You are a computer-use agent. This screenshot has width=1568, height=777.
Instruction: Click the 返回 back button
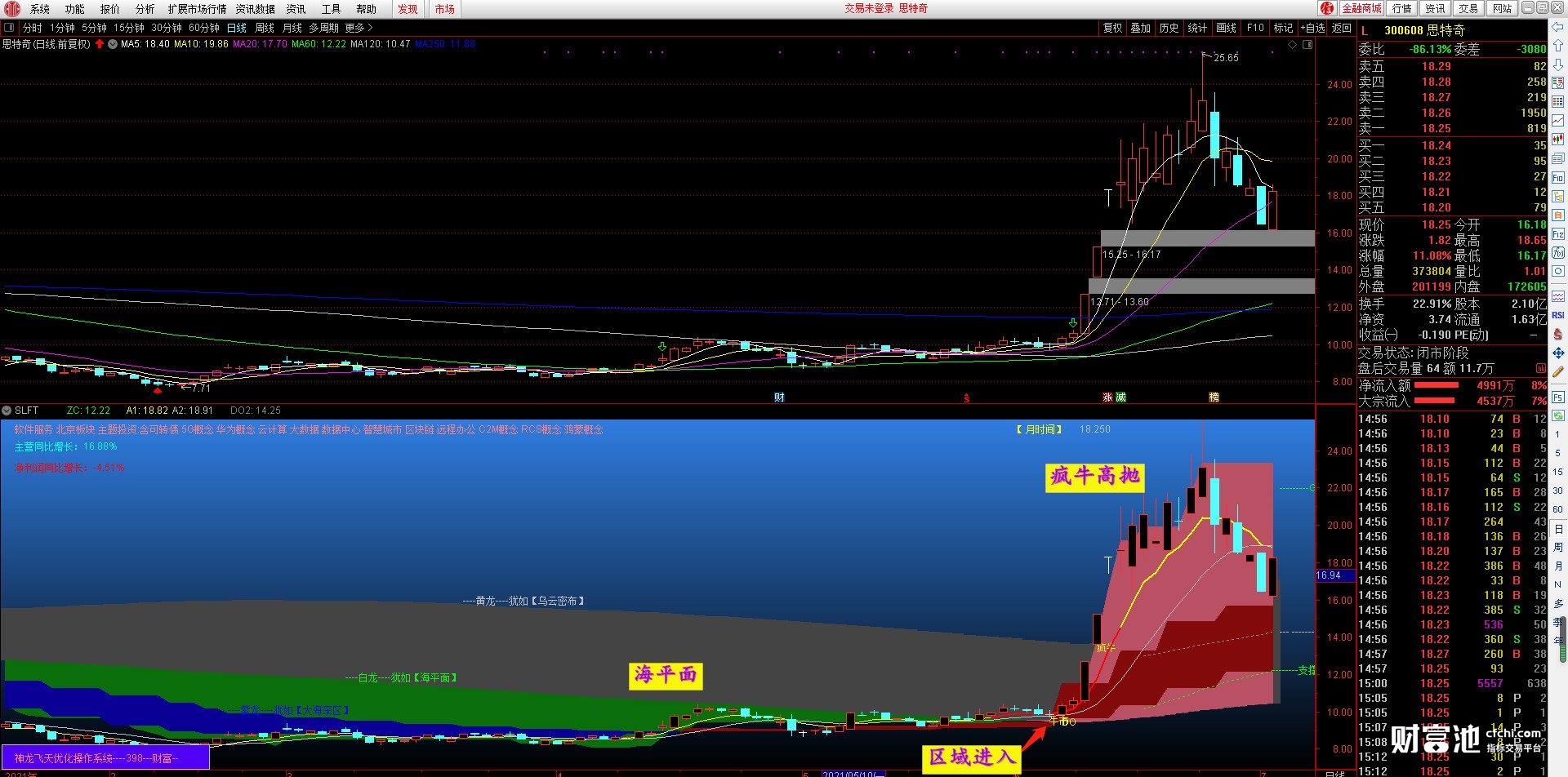[x=1342, y=28]
